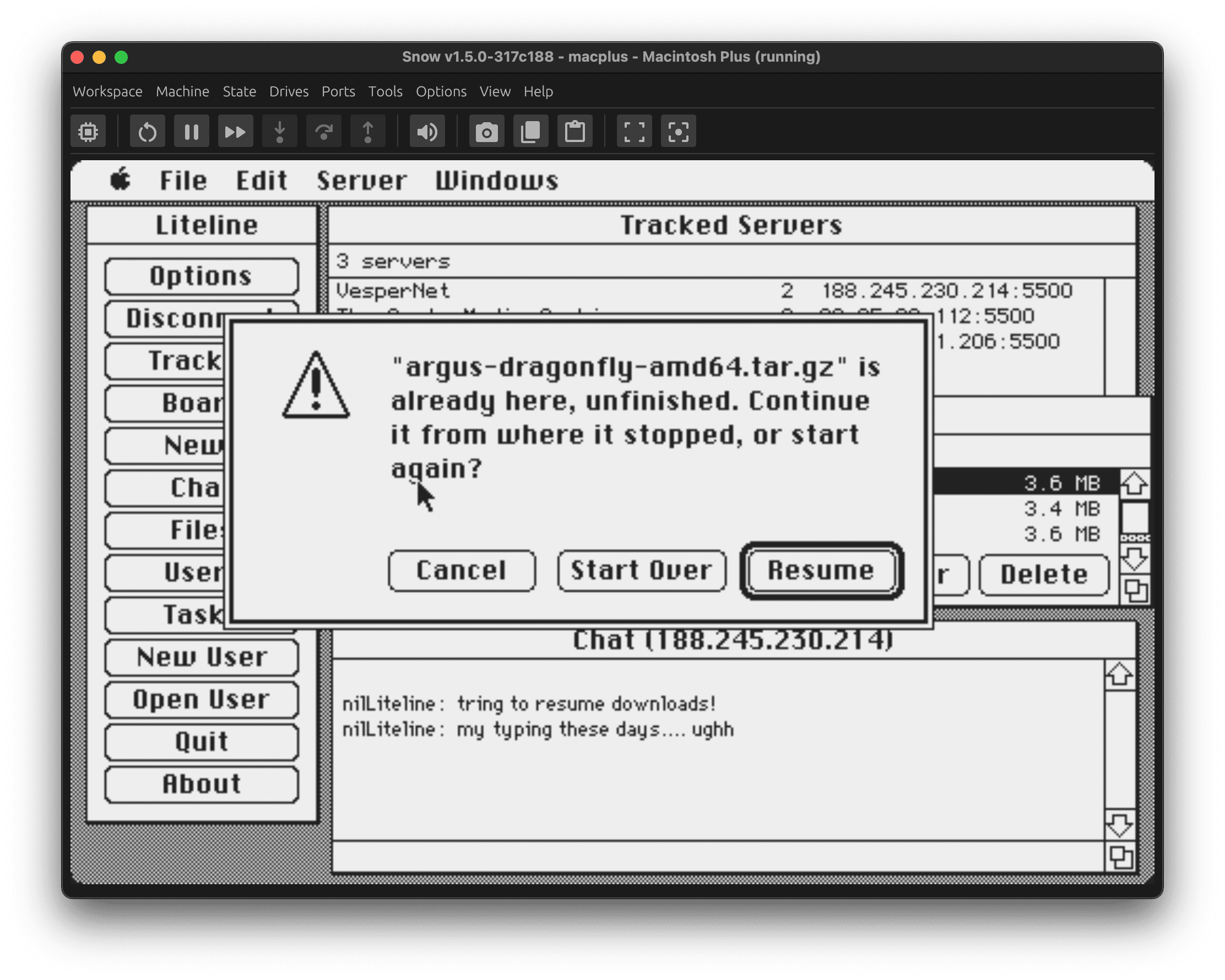Click the 188.245.230.214:5500 server address
1225x980 pixels.
coord(947,291)
